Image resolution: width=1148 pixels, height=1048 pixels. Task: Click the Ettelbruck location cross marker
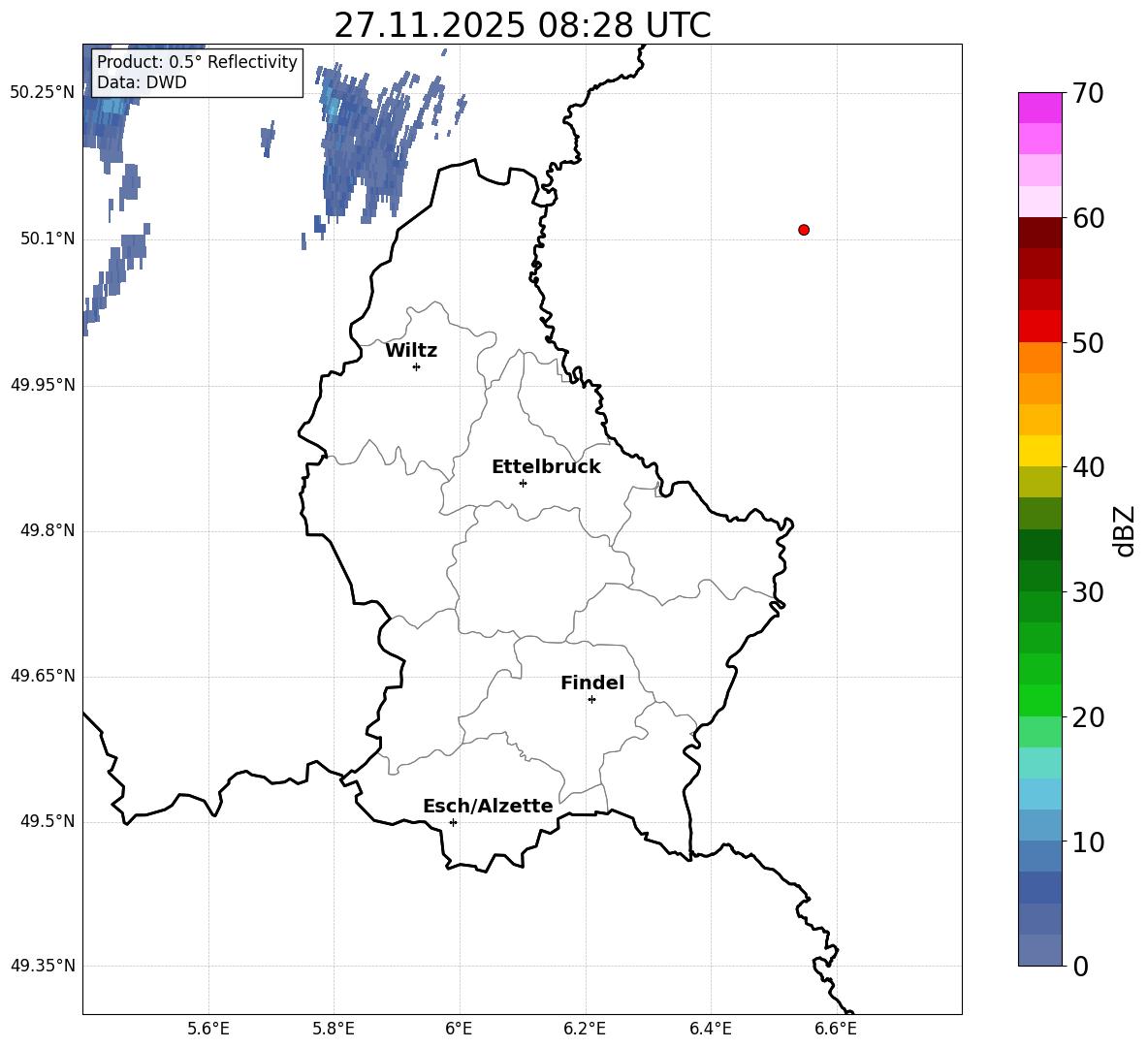[x=523, y=483]
